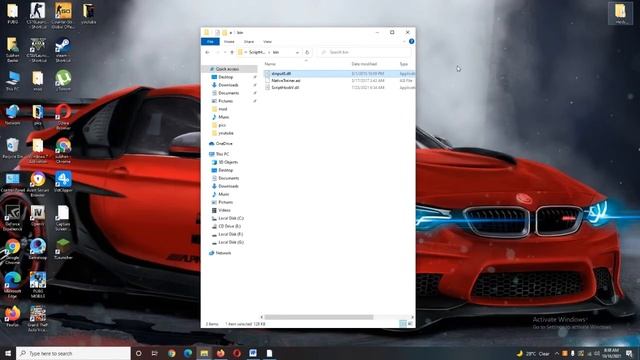This screenshot has width=640, height=360.
Task: Click the 28°C Clear weather widget
Action: (534, 353)
